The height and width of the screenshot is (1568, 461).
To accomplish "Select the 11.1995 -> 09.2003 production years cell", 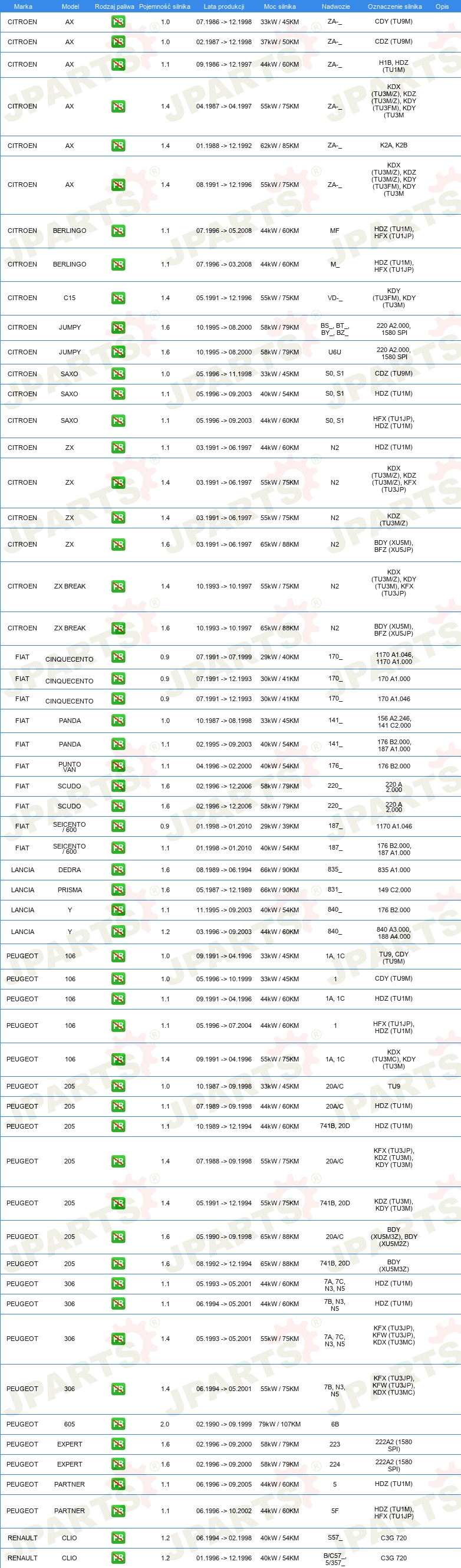I will 224,910.
